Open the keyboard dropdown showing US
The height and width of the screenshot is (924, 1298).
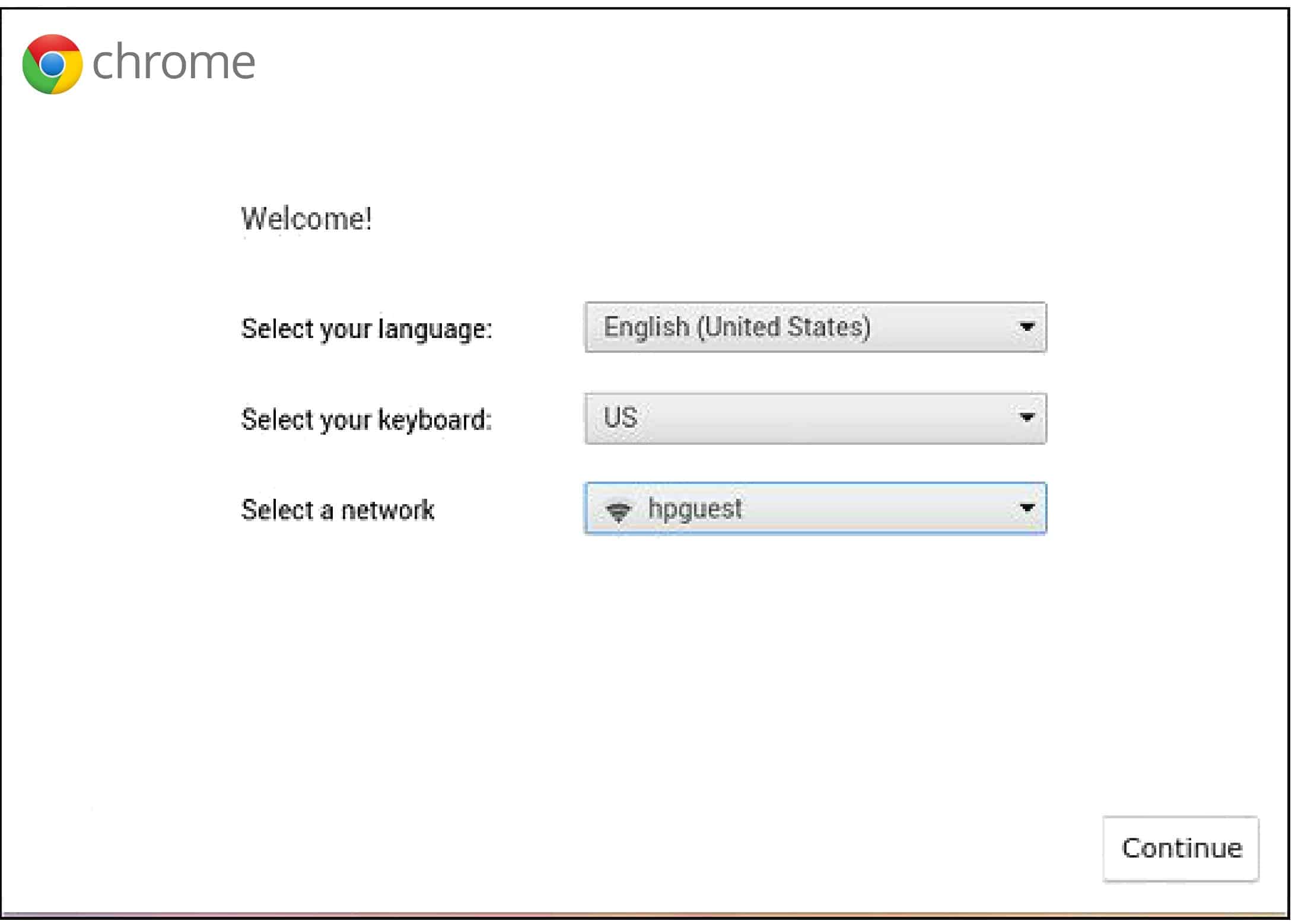(x=815, y=418)
